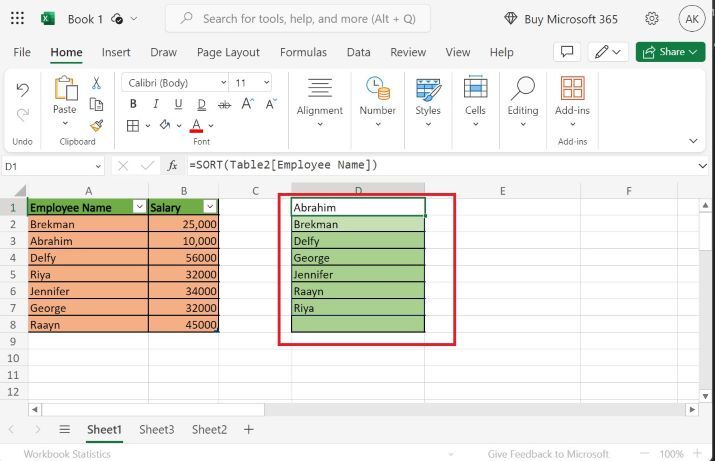715x461 pixels.
Task: Open the Cells group
Action: point(475,103)
